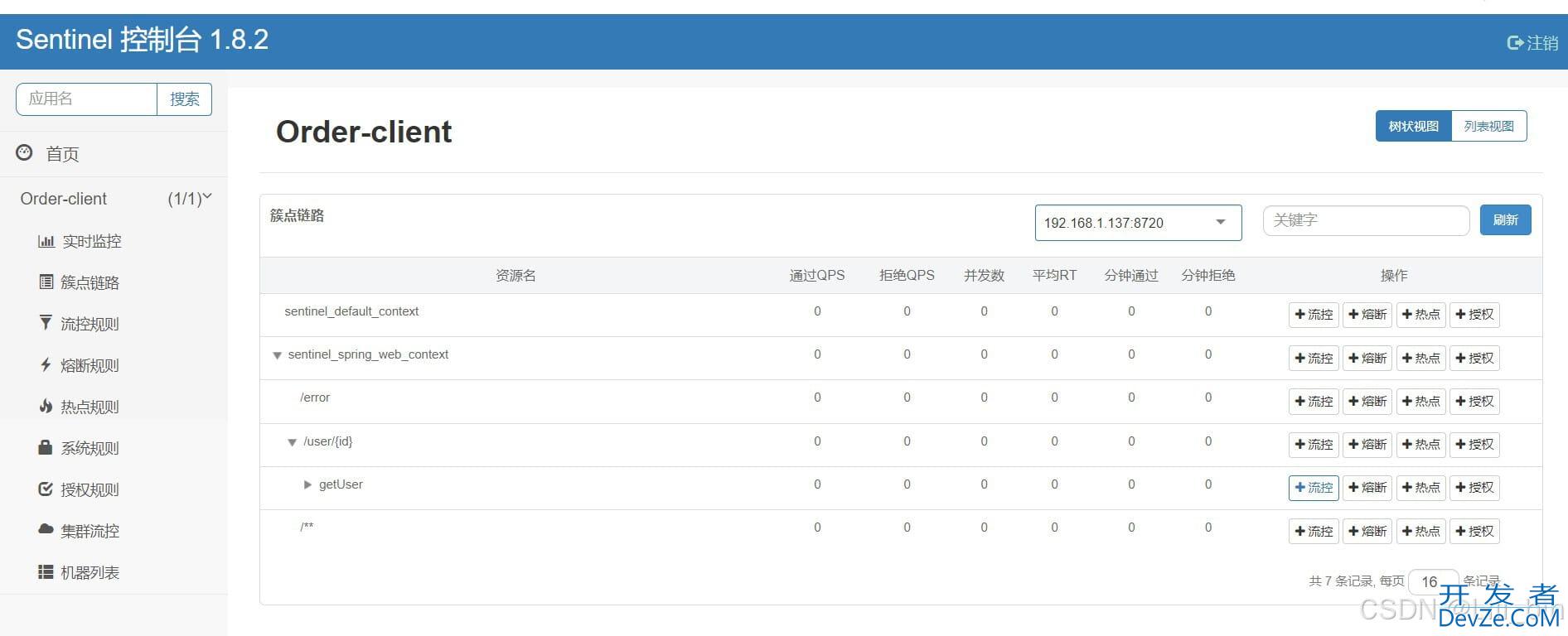Click the 实时监控 bar chart icon
1568x636 pixels.
tap(46, 241)
